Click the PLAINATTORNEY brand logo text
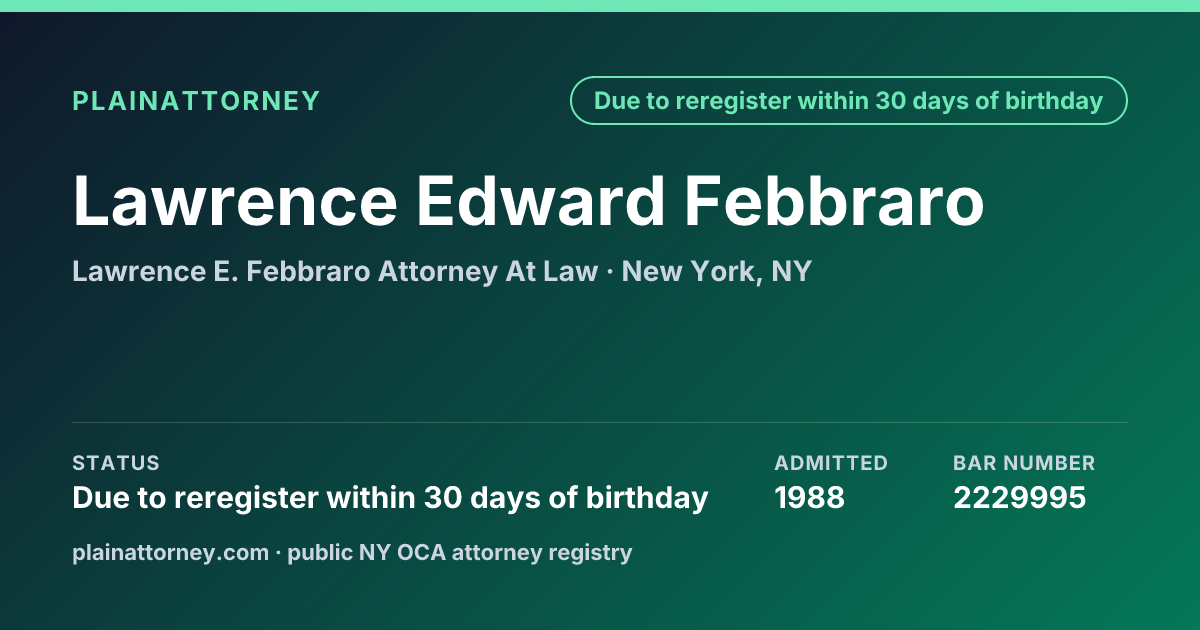 196,101
